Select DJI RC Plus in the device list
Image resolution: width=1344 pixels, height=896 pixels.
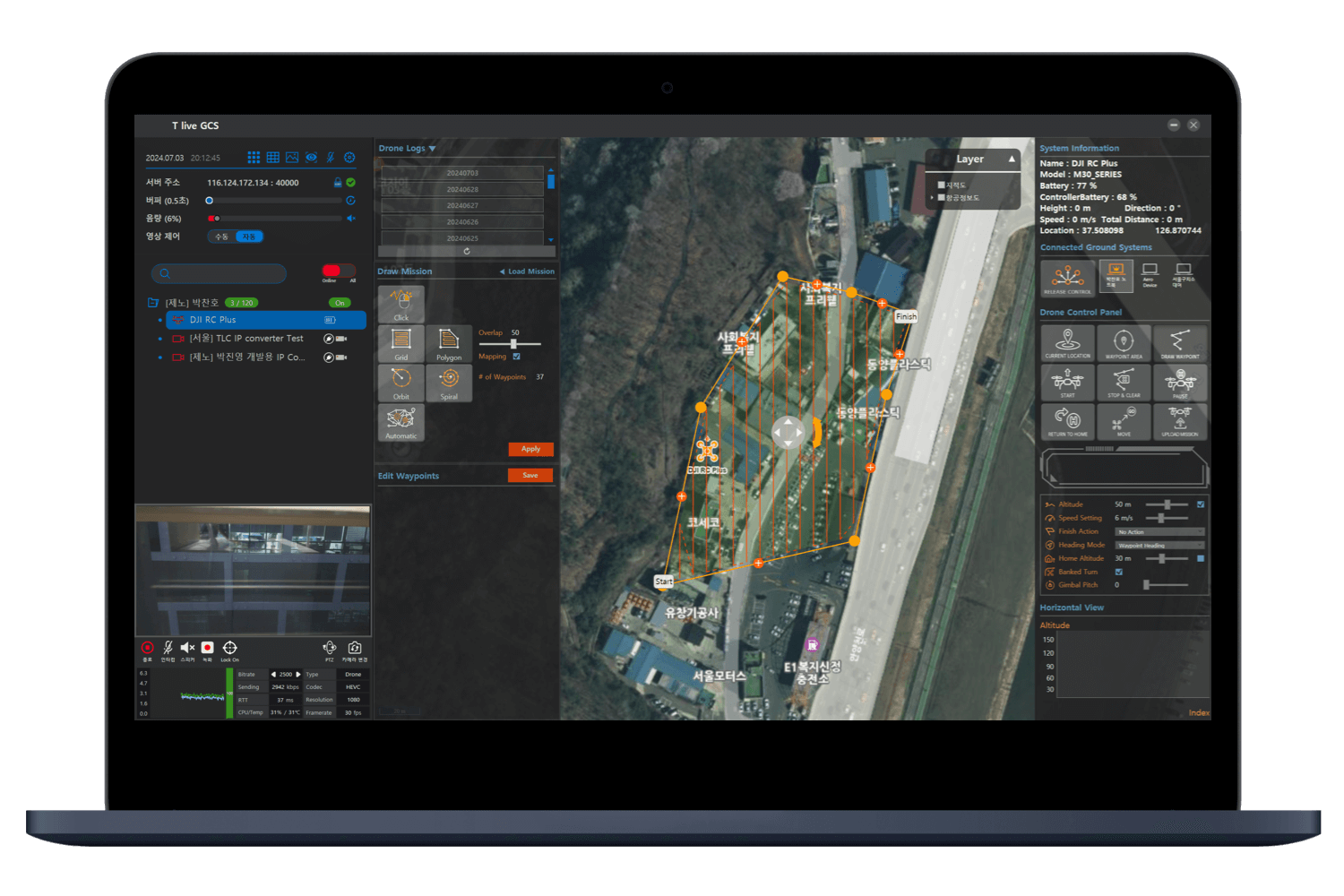(x=265, y=320)
